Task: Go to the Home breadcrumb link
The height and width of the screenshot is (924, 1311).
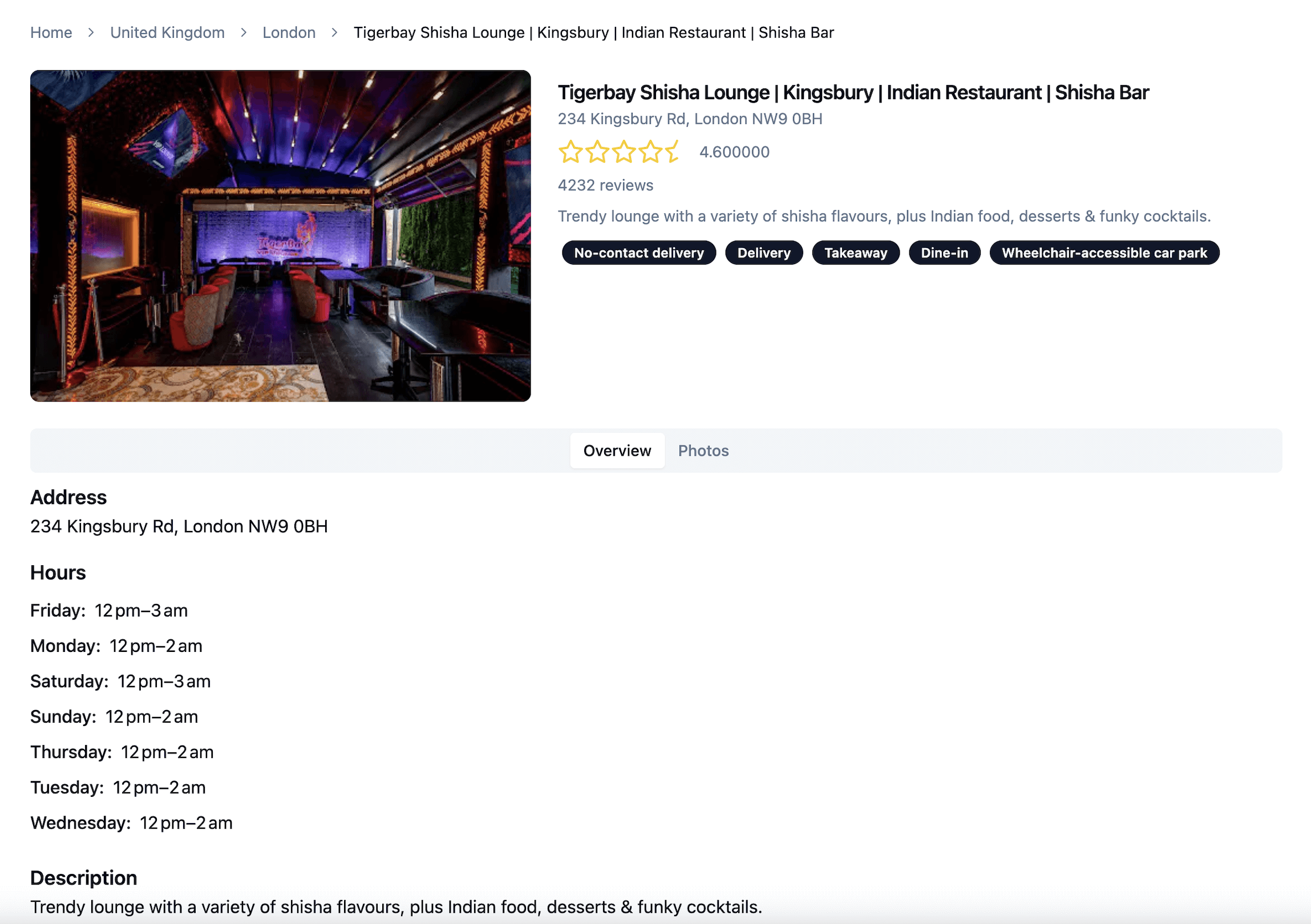Action: (x=51, y=33)
